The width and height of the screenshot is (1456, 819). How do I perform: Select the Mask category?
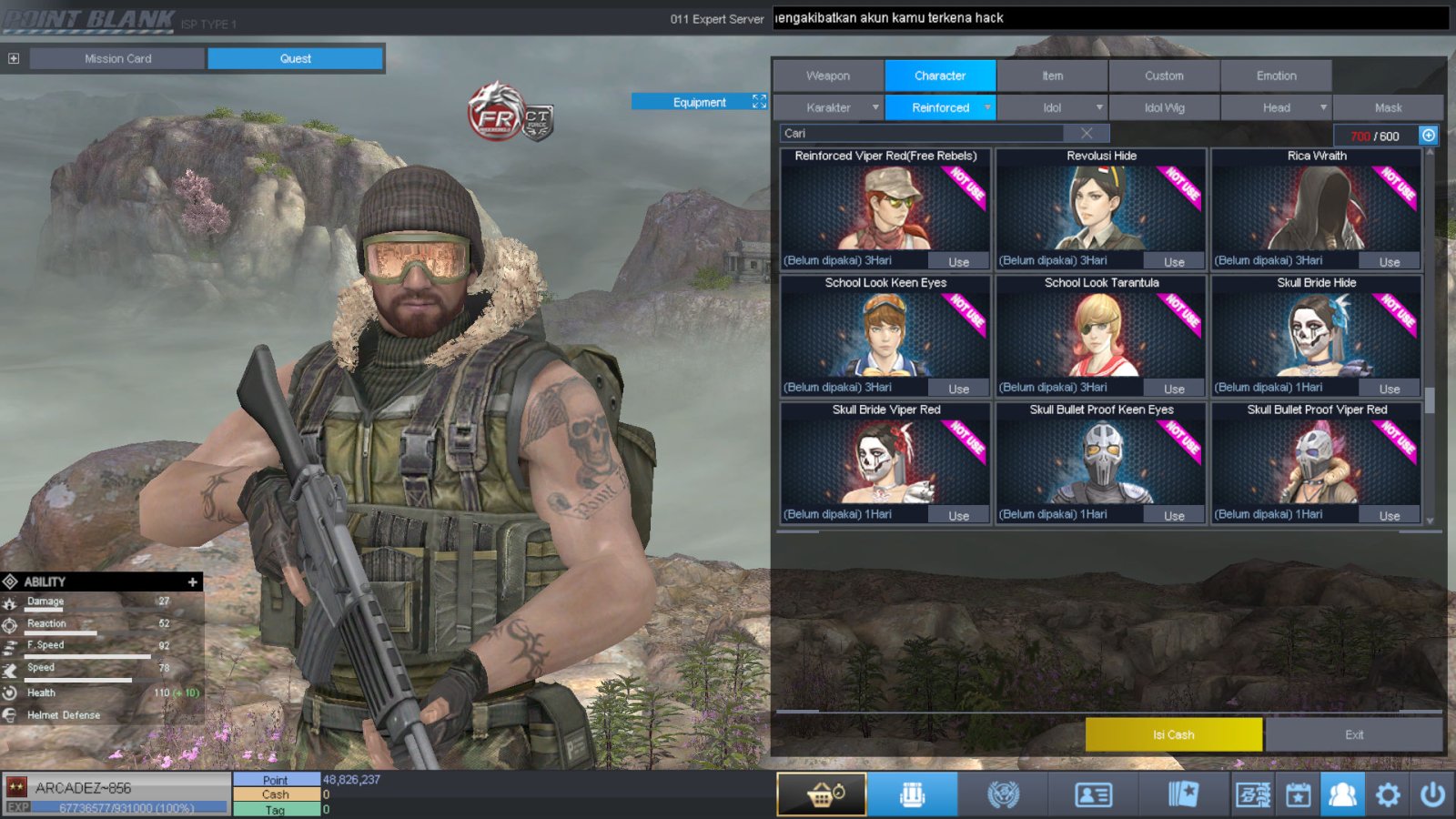tap(1389, 107)
